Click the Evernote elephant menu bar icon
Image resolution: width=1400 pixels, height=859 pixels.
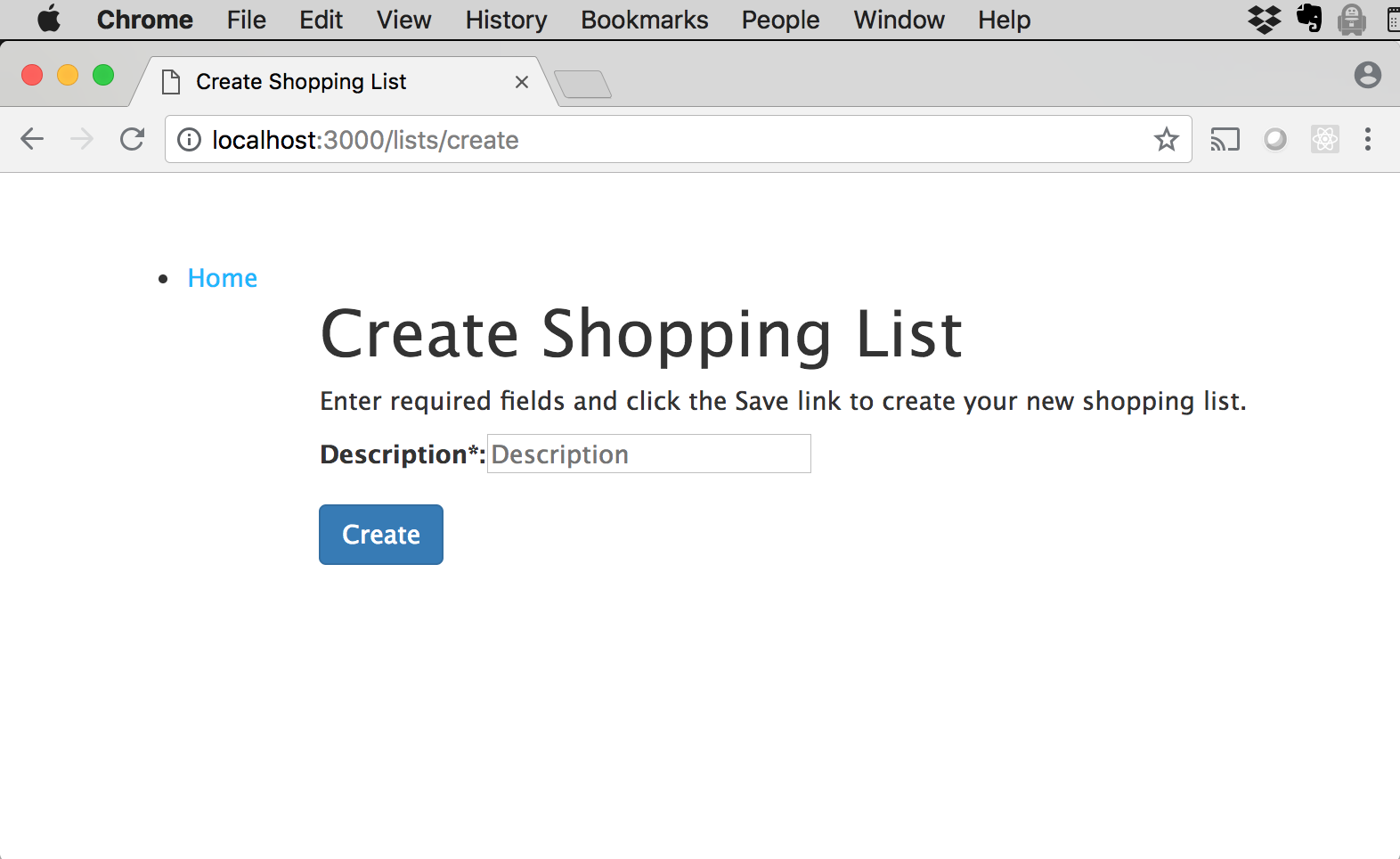(1309, 18)
